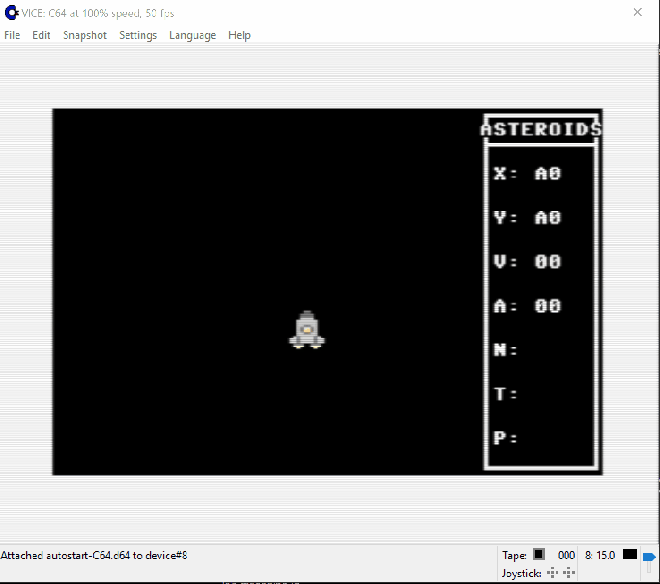Viewport: 660px width, 584px height.
Task: Open the Edit menu
Action: coord(41,35)
